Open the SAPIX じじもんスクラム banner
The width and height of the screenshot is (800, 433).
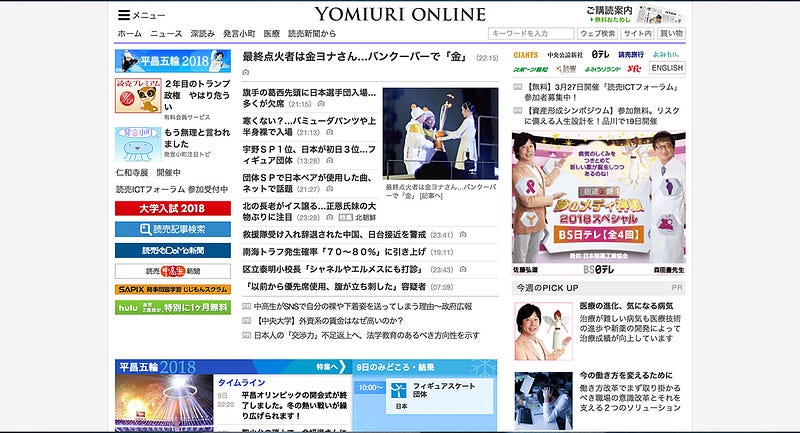tap(172, 289)
